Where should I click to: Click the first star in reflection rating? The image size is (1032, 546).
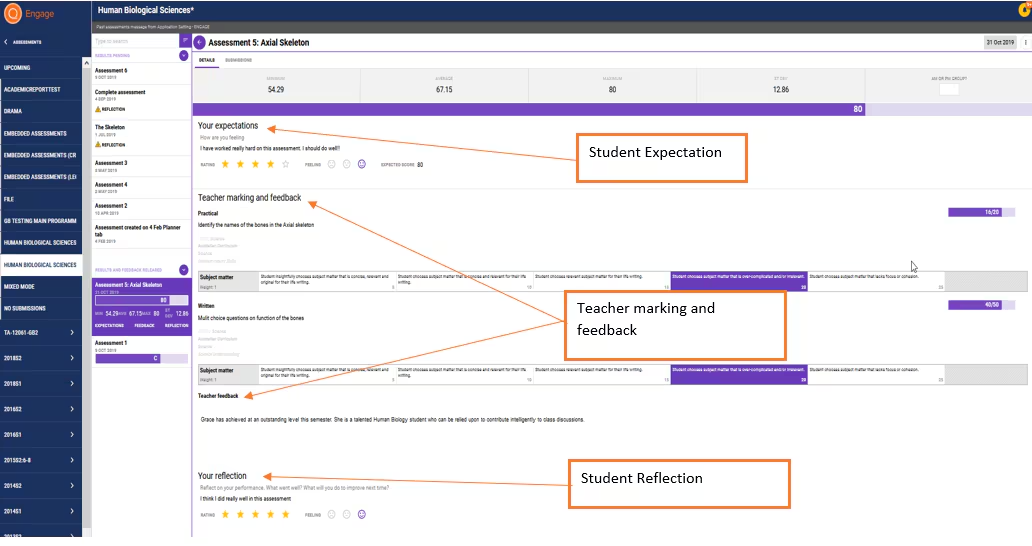coord(225,514)
